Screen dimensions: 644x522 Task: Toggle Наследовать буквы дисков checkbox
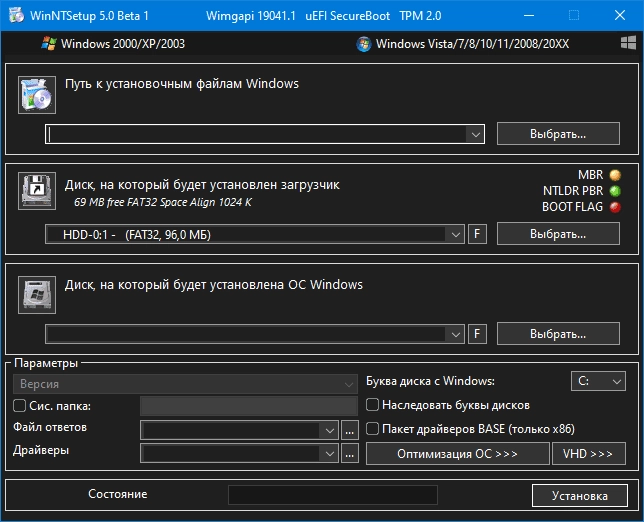pos(372,405)
